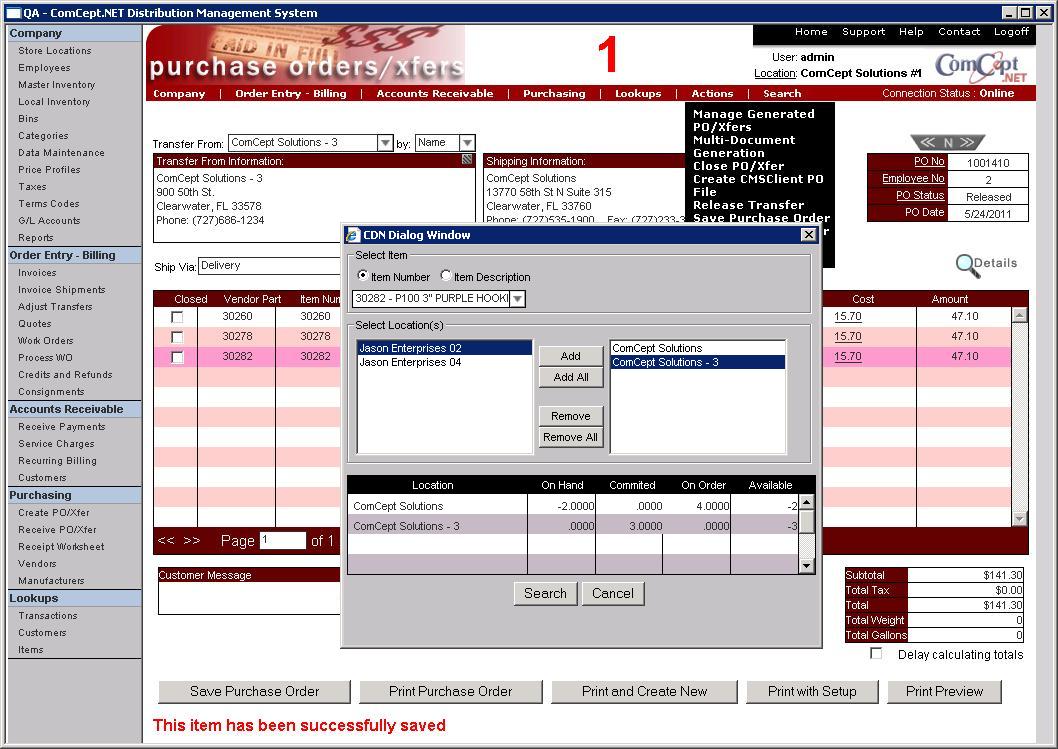Click the ComCept.NET logo
The width and height of the screenshot is (1058, 749).
[x=981, y=67]
